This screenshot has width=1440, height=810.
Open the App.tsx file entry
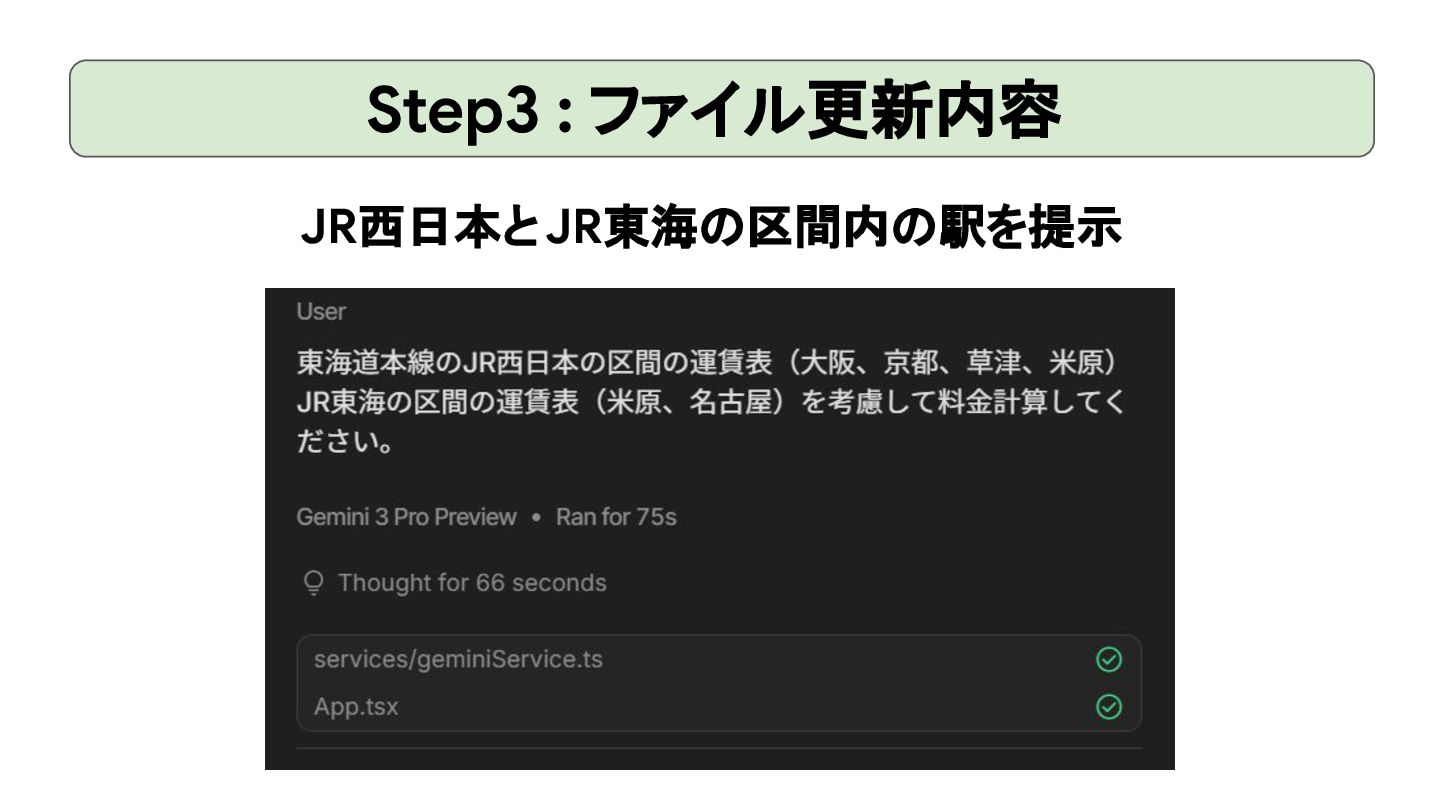pos(719,707)
